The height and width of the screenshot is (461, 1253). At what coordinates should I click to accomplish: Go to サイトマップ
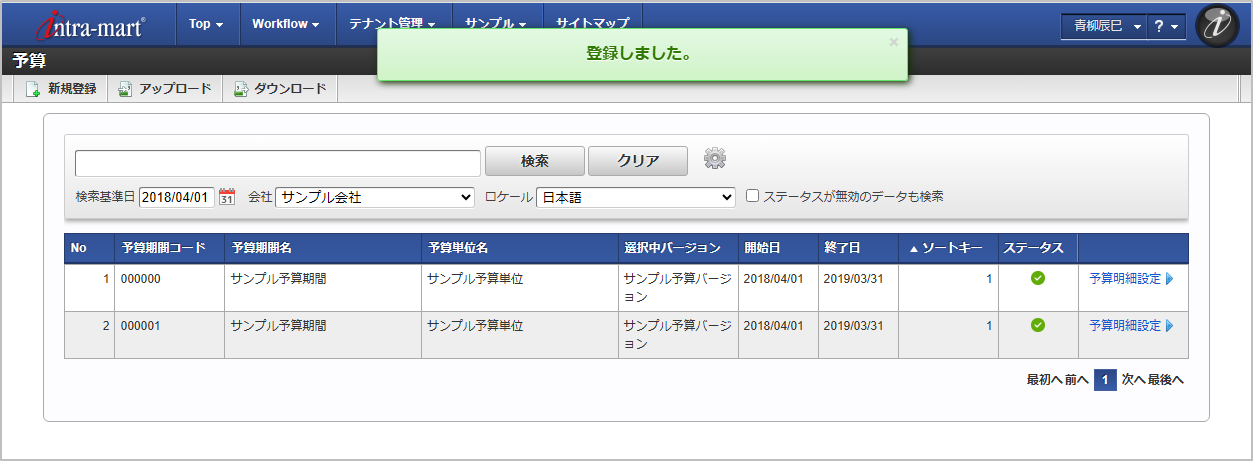(593, 23)
